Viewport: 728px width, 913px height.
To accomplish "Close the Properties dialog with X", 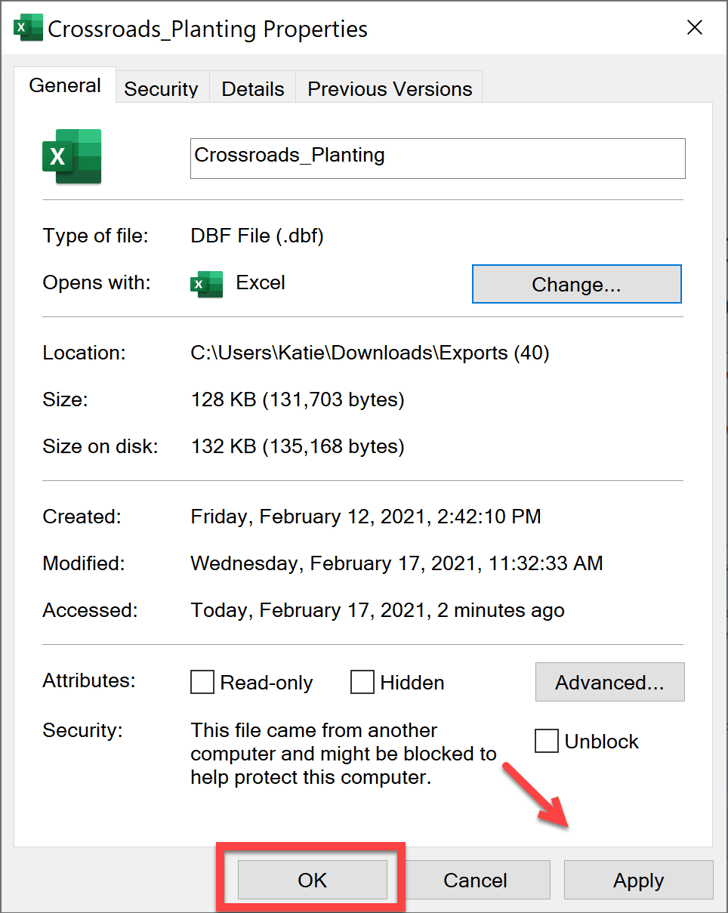I will [x=694, y=27].
